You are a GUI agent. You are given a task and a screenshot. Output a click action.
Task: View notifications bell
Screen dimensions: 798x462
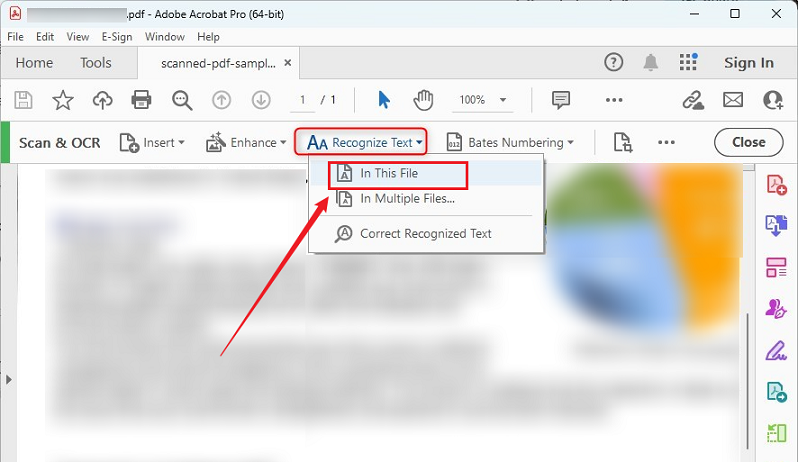tap(650, 63)
